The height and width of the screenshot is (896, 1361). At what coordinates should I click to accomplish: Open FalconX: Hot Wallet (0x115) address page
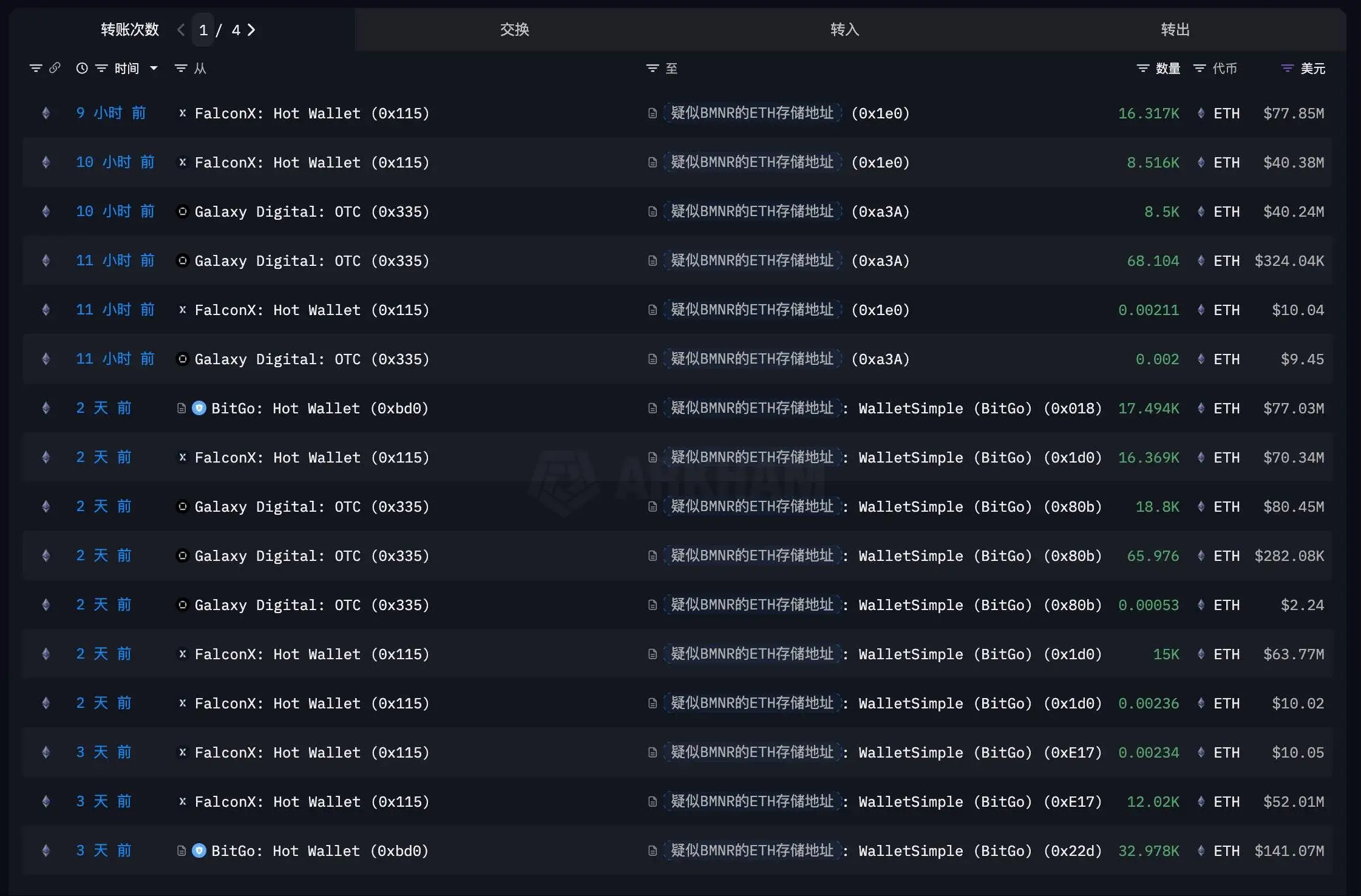tap(311, 113)
